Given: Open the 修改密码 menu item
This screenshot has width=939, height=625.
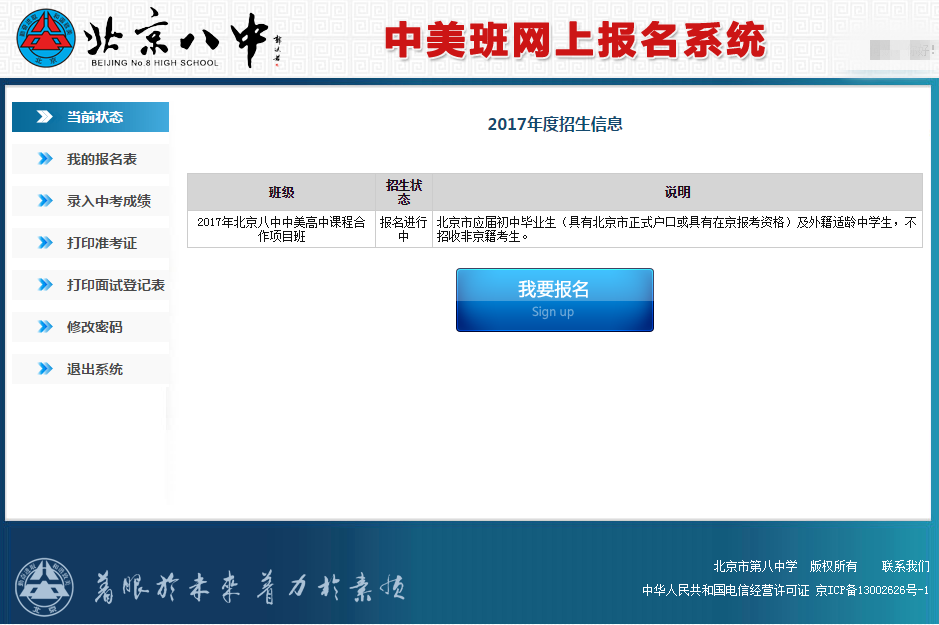Looking at the screenshot, I should point(94,327).
